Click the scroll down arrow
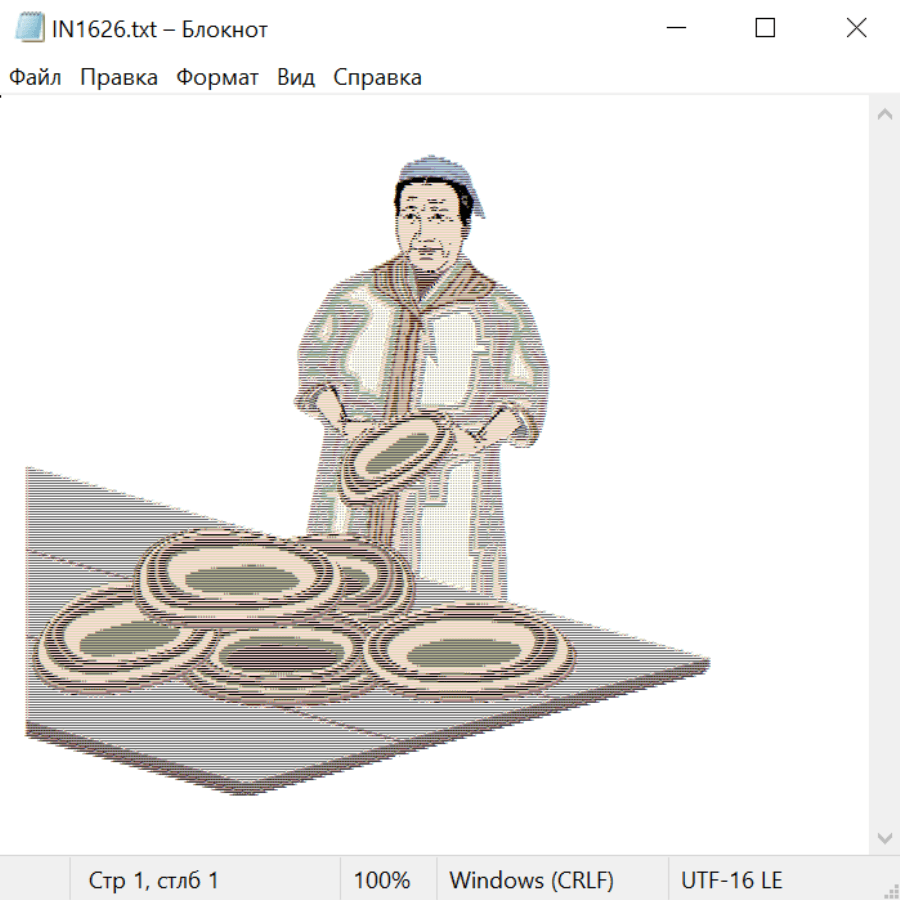The image size is (900, 900). point(884,837)
